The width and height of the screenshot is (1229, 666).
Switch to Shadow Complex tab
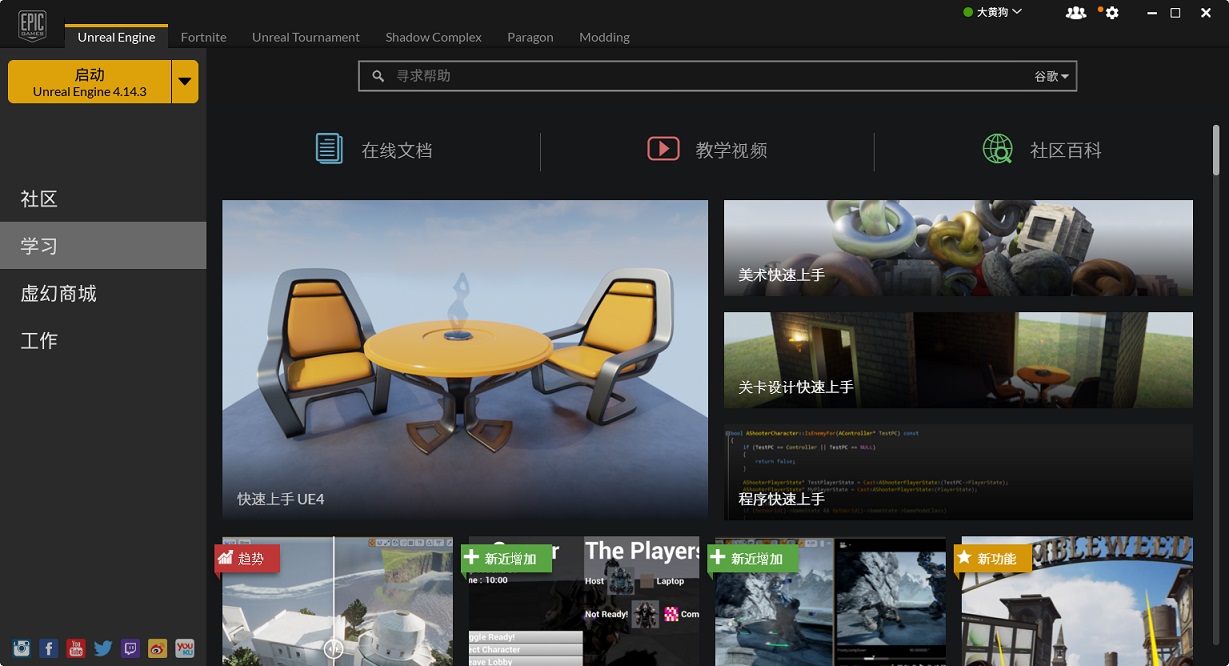pyautogui.click(x=433, y=37)
